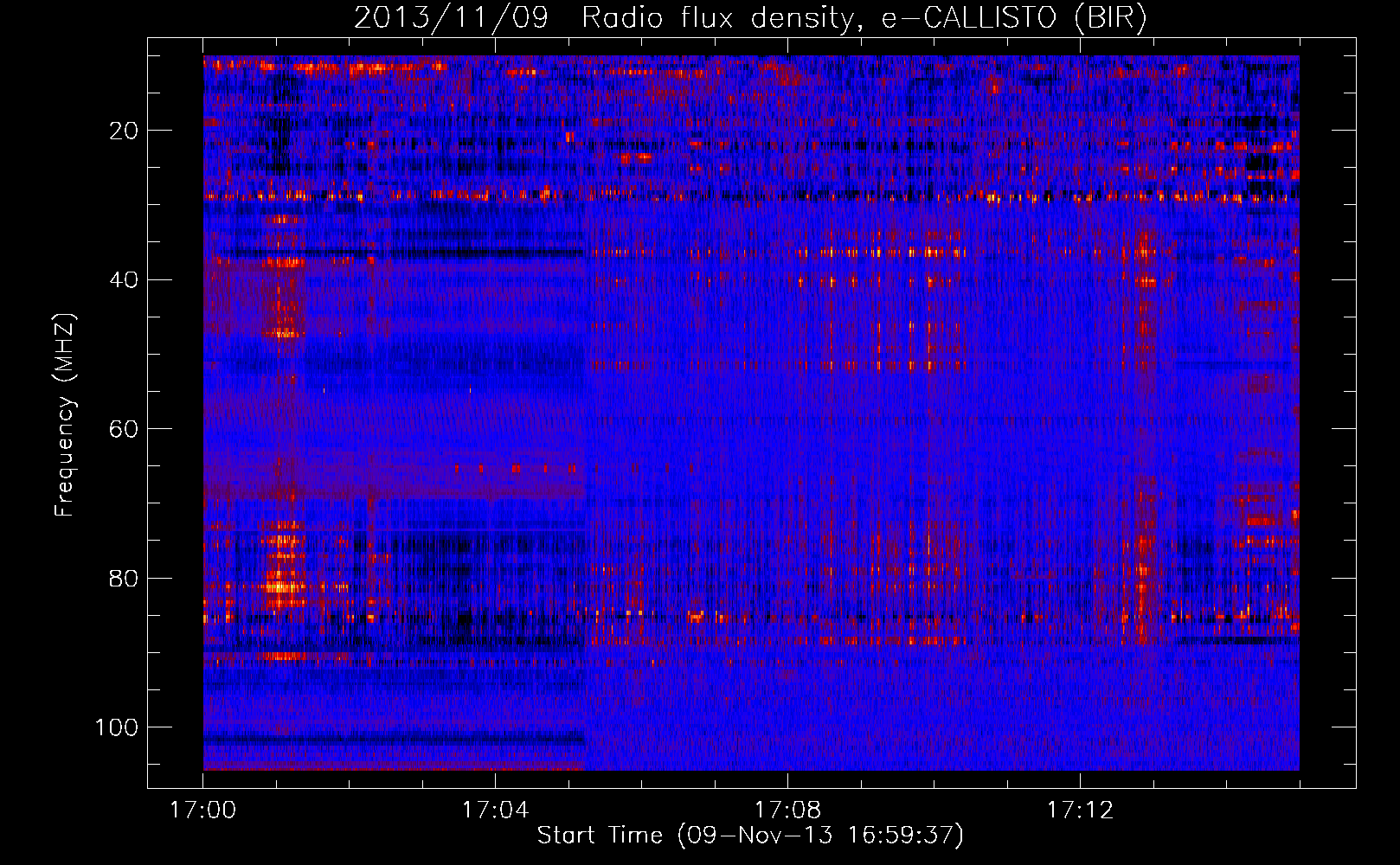
Task: Click the 100 MHz frequency tick label
Action: [118, 727]
